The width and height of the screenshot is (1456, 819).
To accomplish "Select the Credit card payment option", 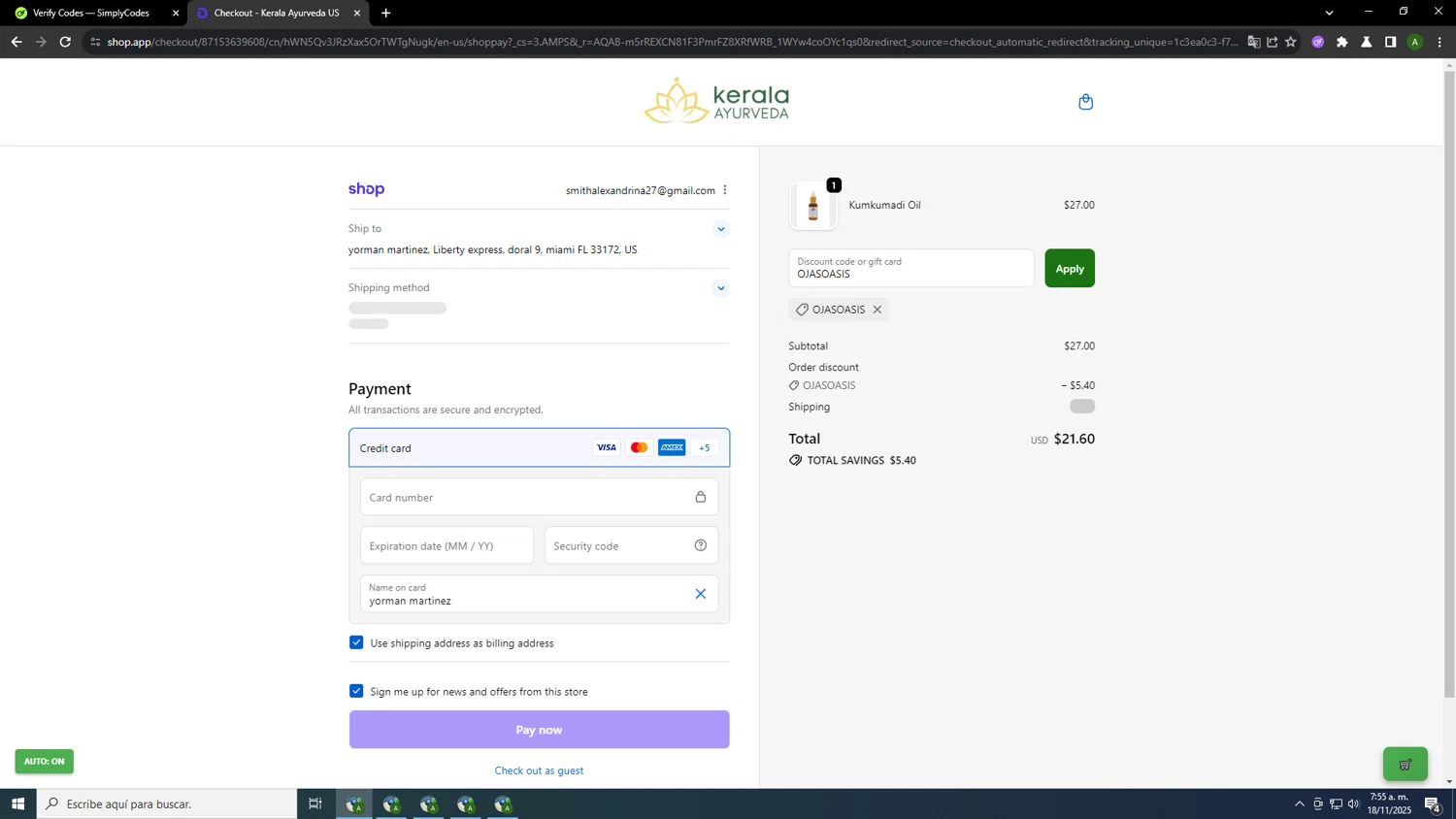I will (x=539, y=447).
